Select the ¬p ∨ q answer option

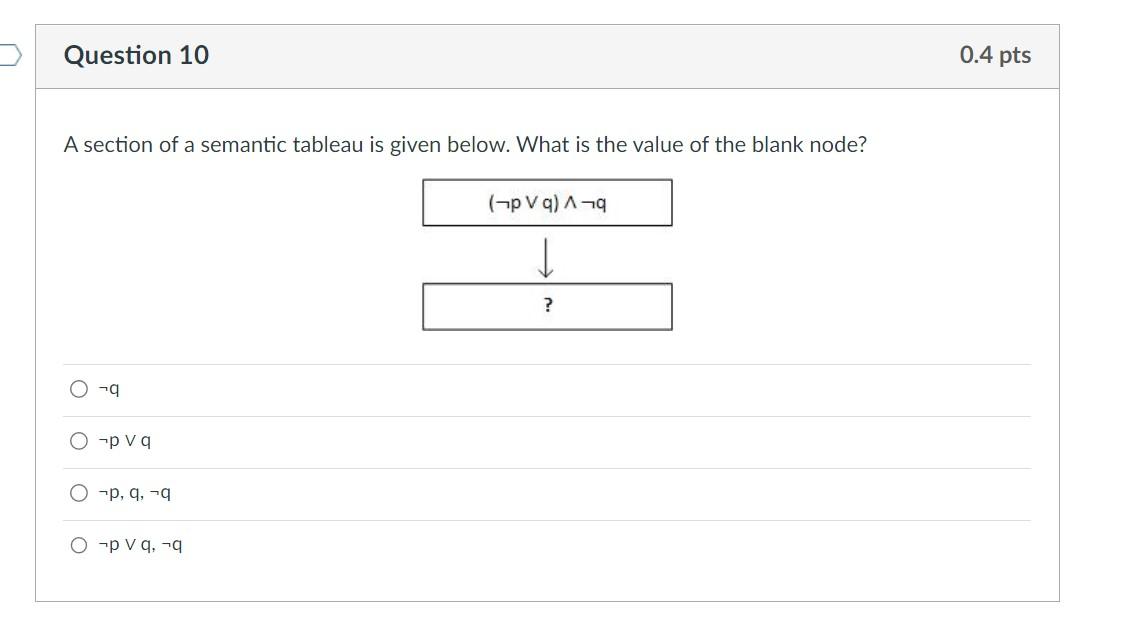click(x=78, y=441)
